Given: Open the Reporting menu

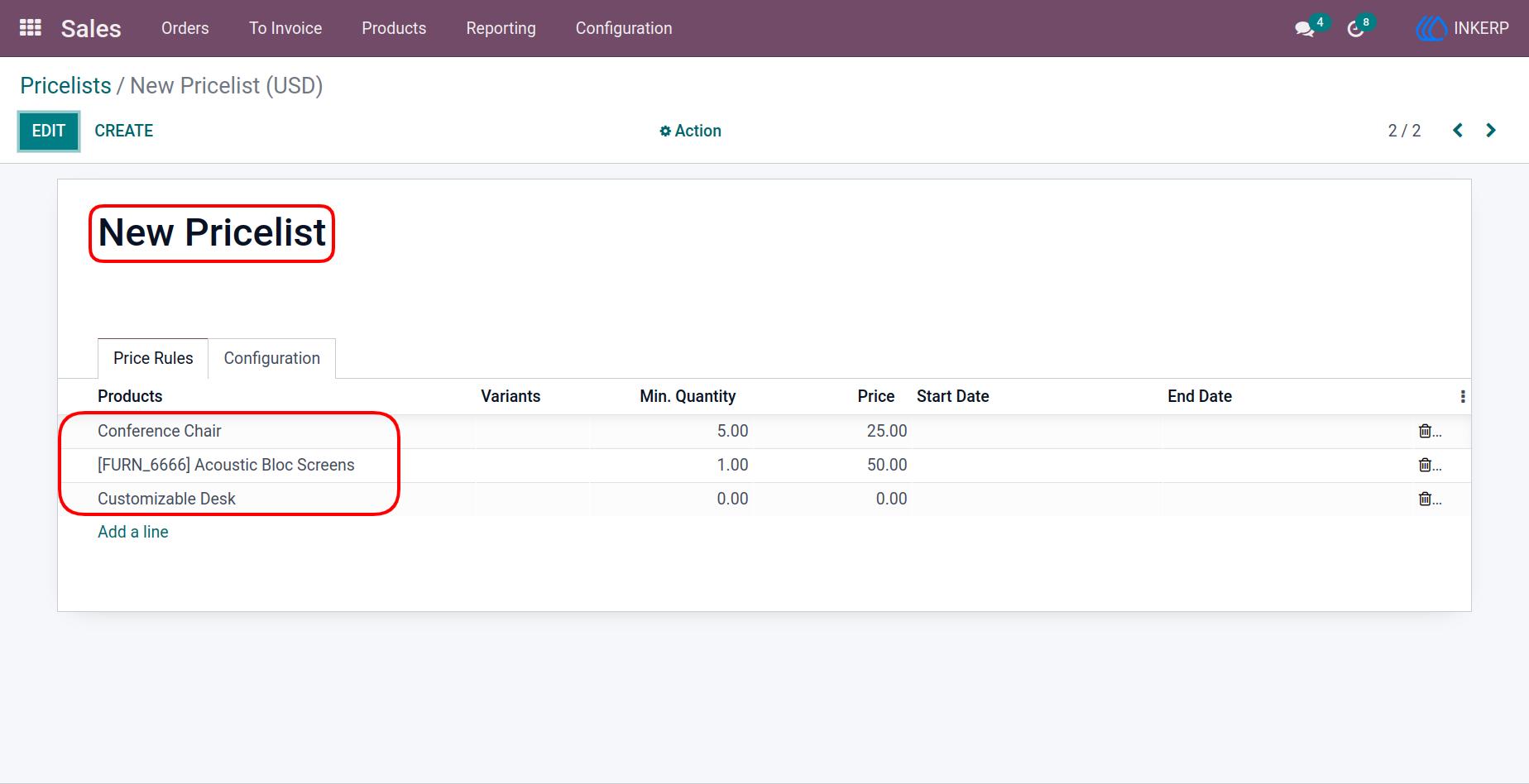Looking at the screenshot, I should pos(501,28).
